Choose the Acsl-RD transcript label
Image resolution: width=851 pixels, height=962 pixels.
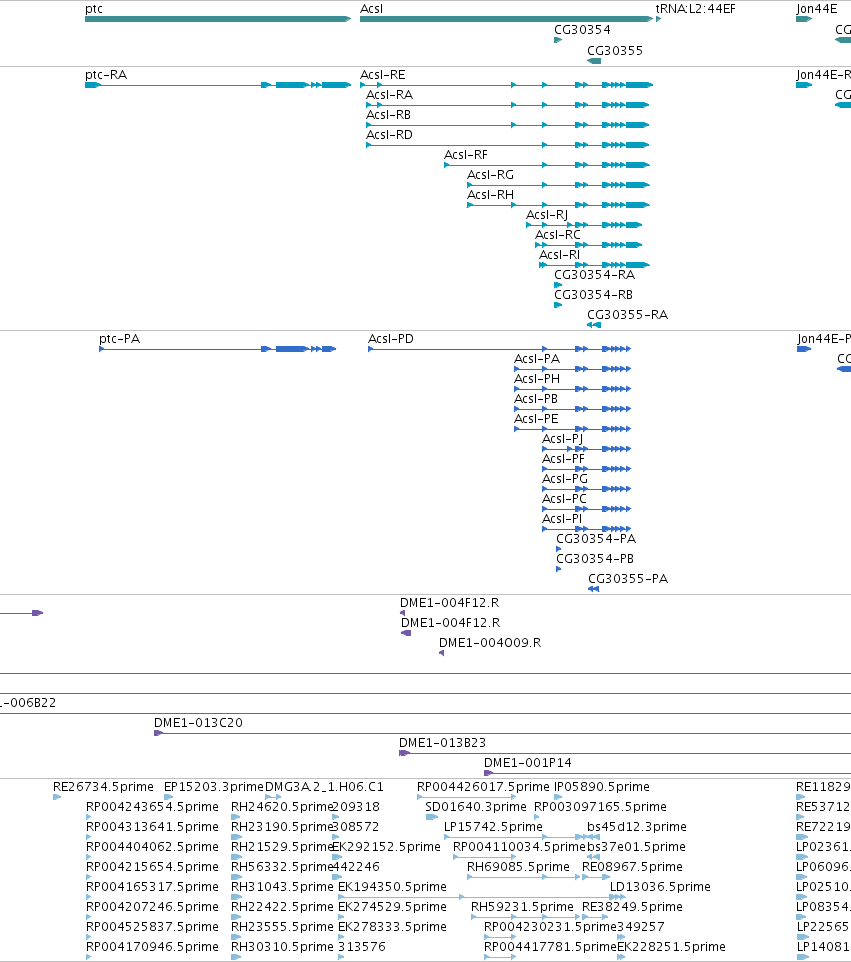[x=389, y=134]
